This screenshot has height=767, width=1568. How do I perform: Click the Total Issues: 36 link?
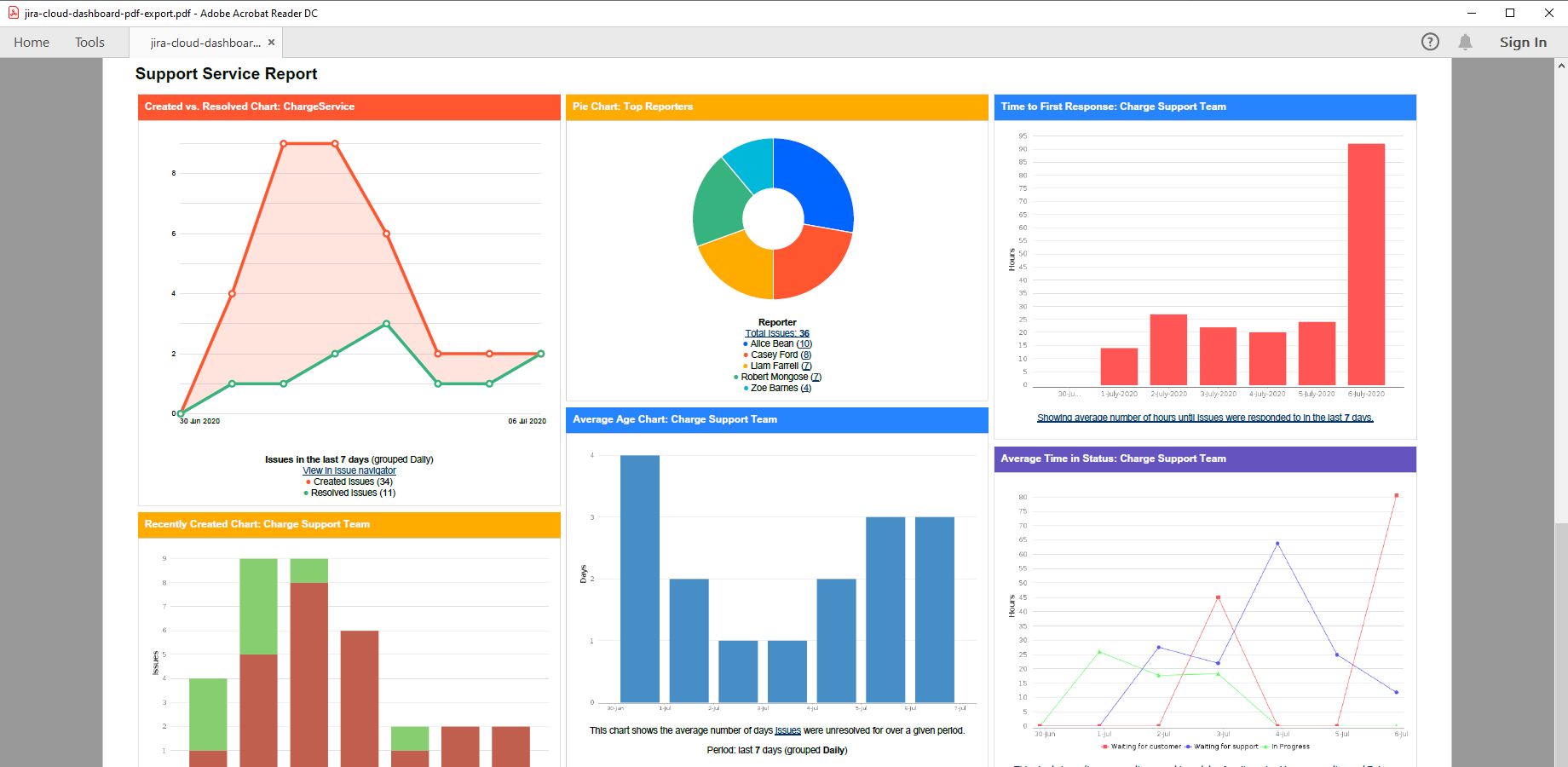click(x=777, y=333)
